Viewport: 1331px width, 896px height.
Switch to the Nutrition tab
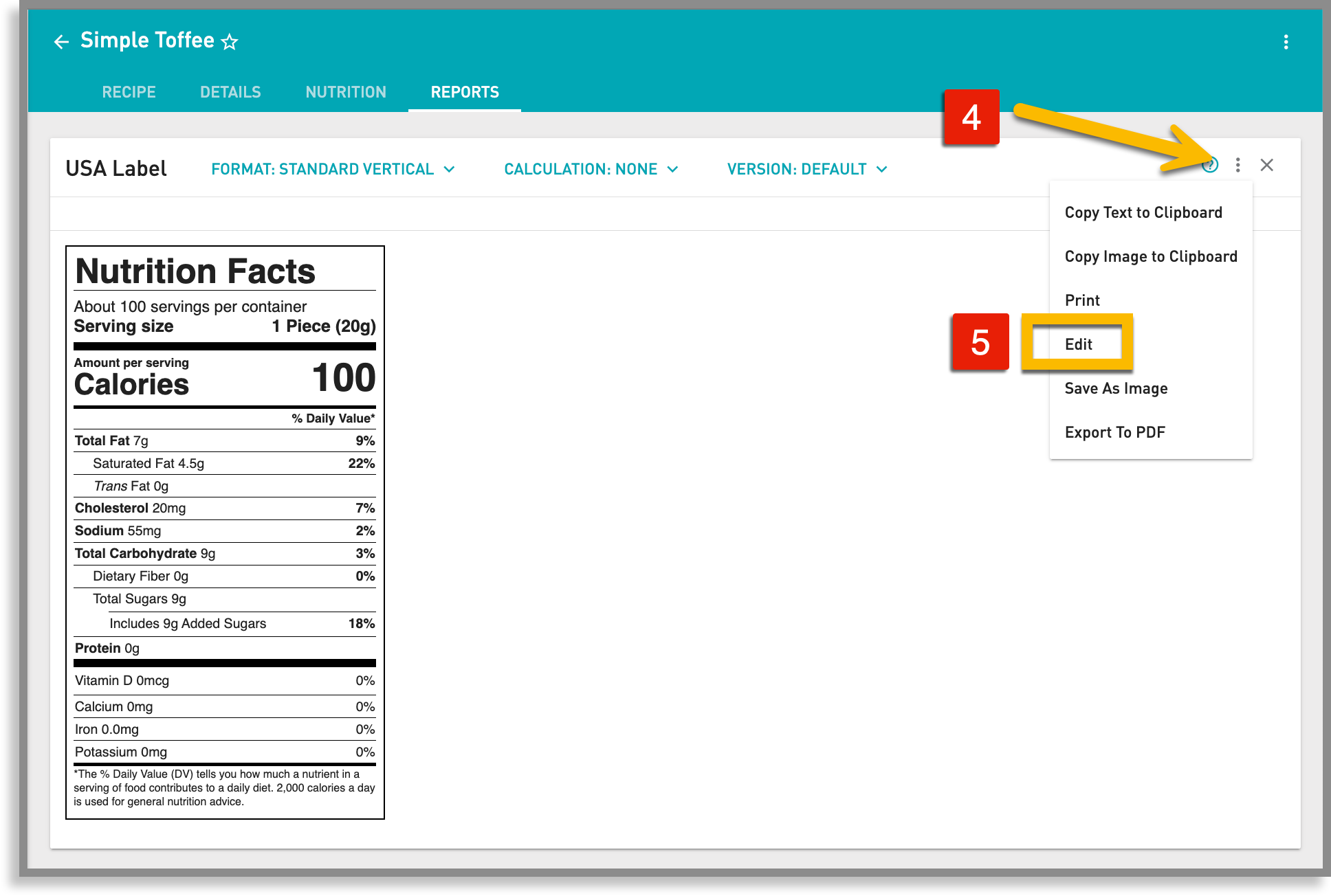[346, 91]
